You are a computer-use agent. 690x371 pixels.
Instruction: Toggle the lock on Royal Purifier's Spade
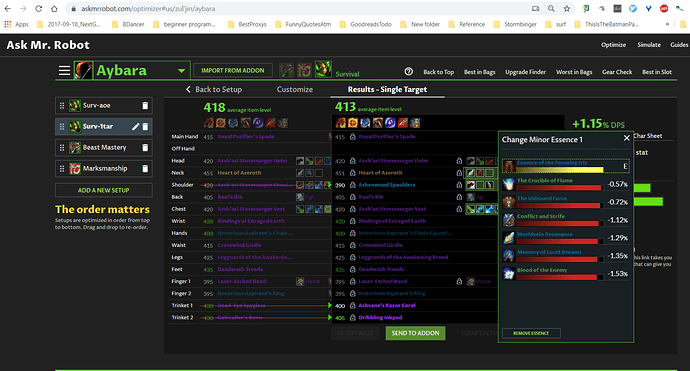(352, 137)
